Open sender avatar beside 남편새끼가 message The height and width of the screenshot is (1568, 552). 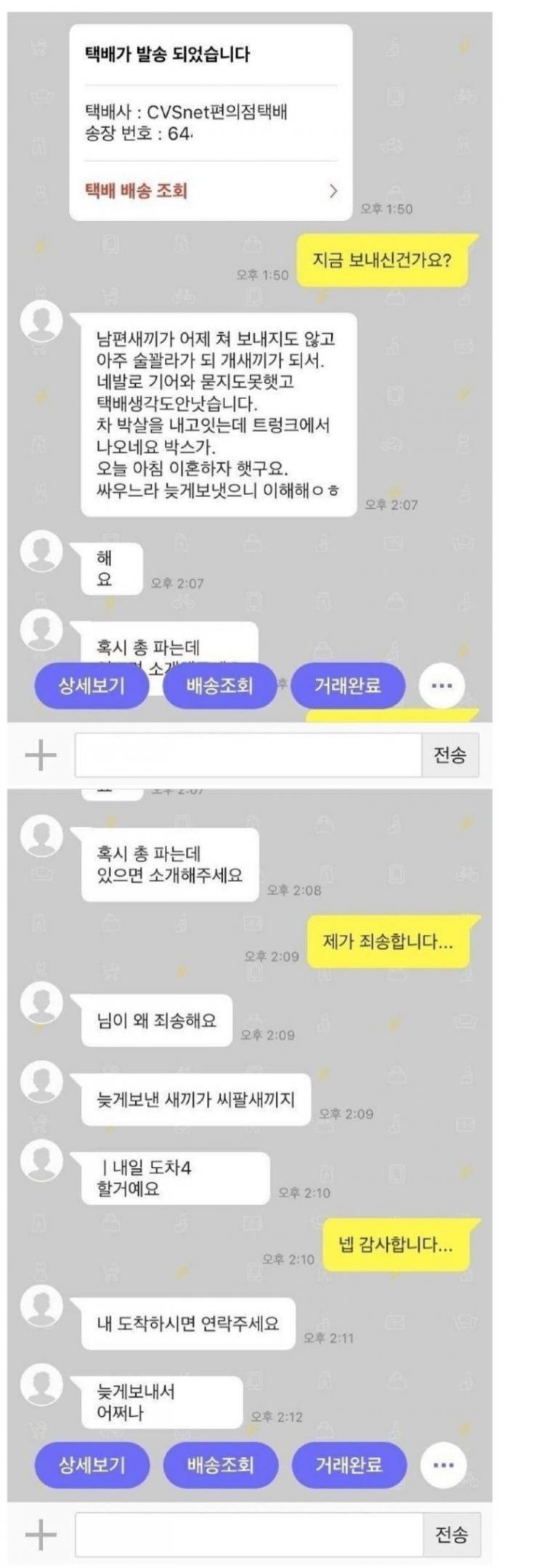coord(41,321)
